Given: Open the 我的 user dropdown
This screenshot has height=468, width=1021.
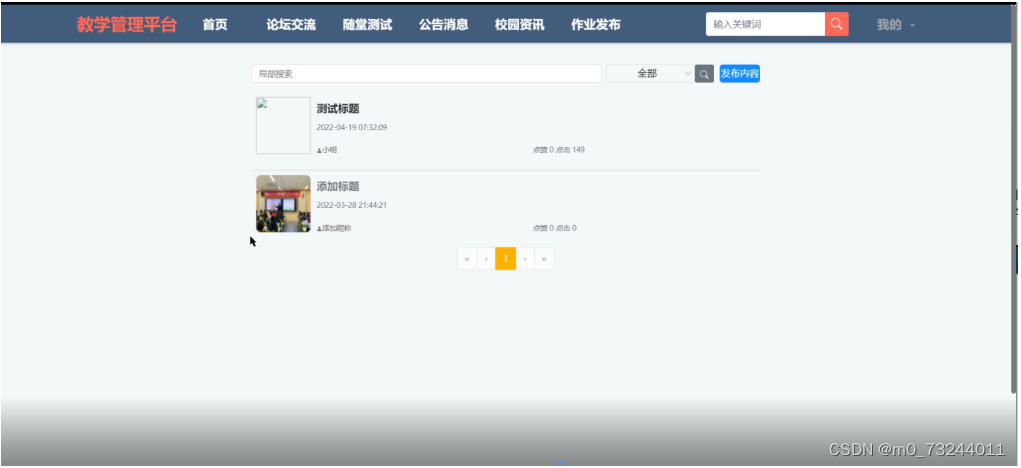Looking at the screenshot, I should tap(895, 25).
